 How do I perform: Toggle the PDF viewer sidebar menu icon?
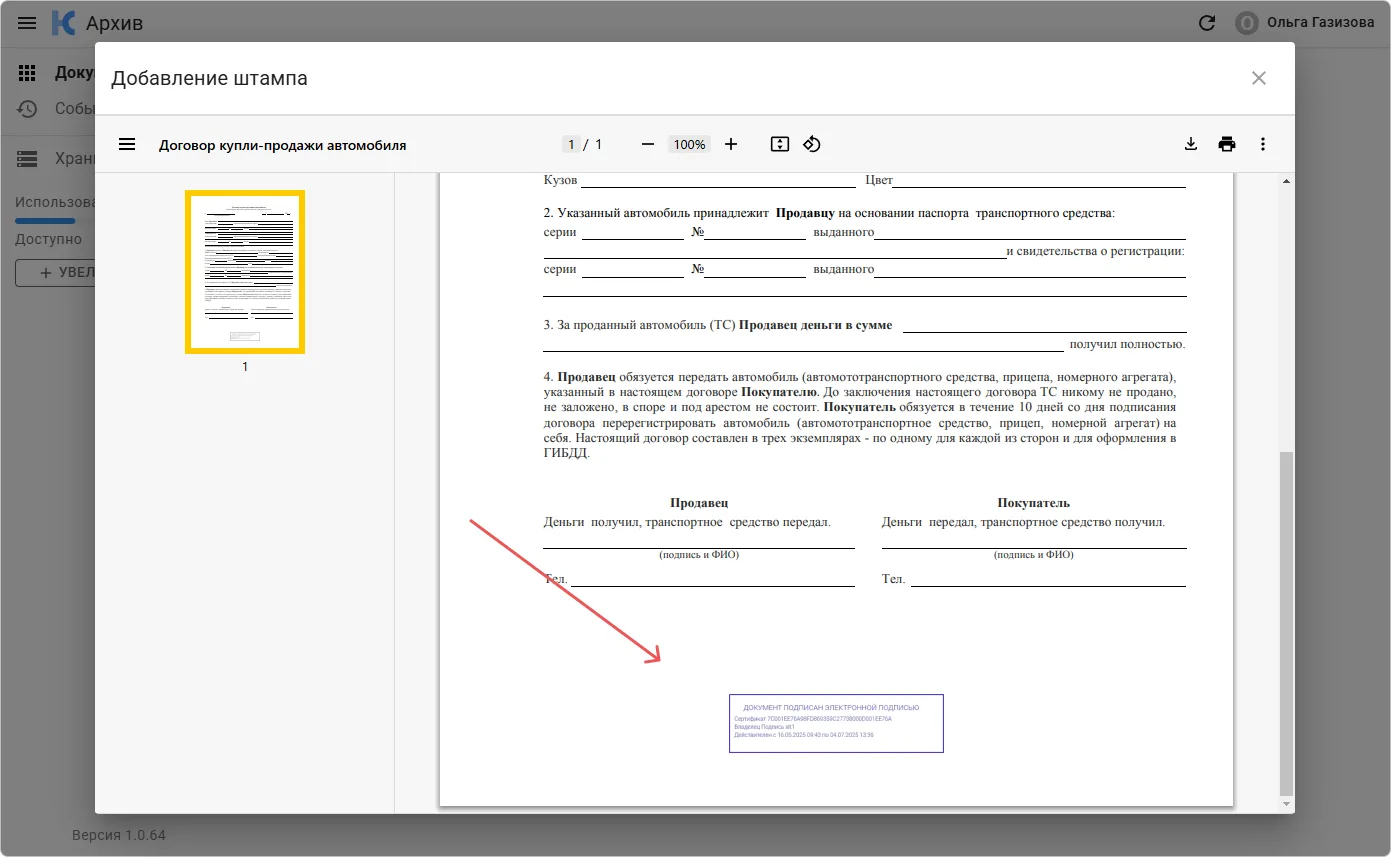tap(127, 144)
